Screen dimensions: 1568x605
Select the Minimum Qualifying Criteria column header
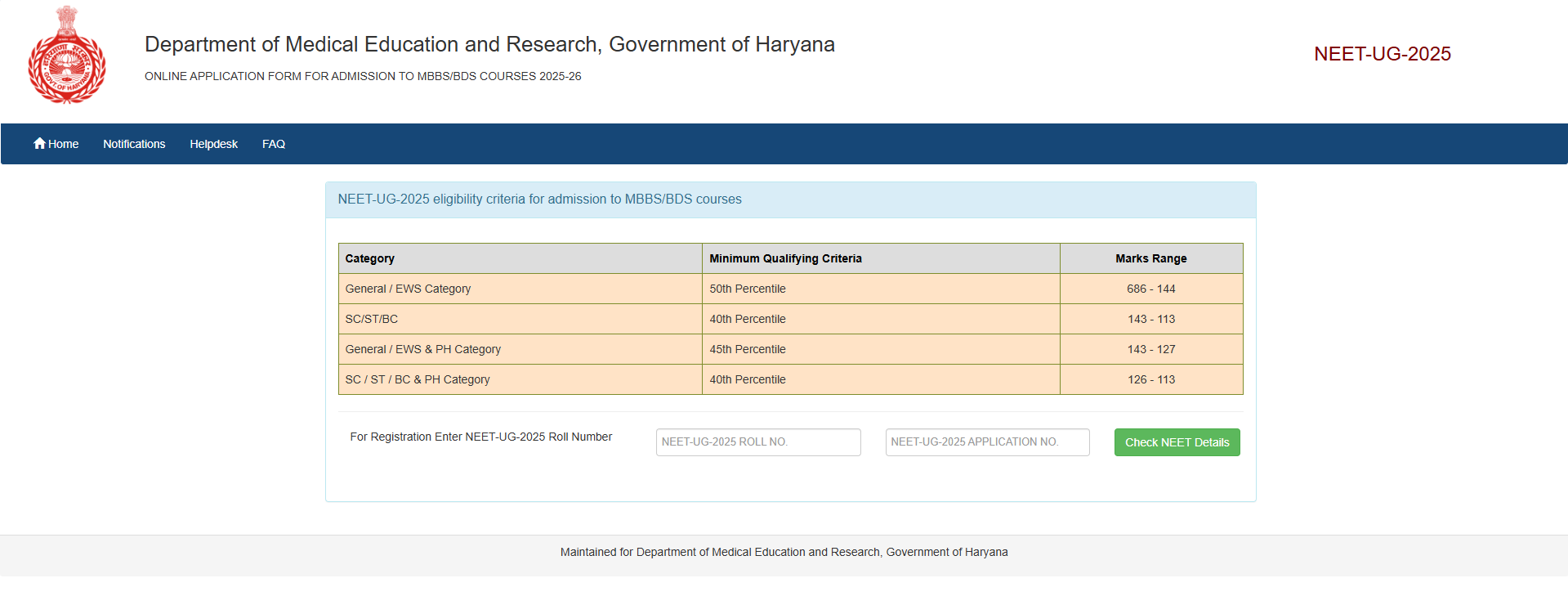click(785, 258)
